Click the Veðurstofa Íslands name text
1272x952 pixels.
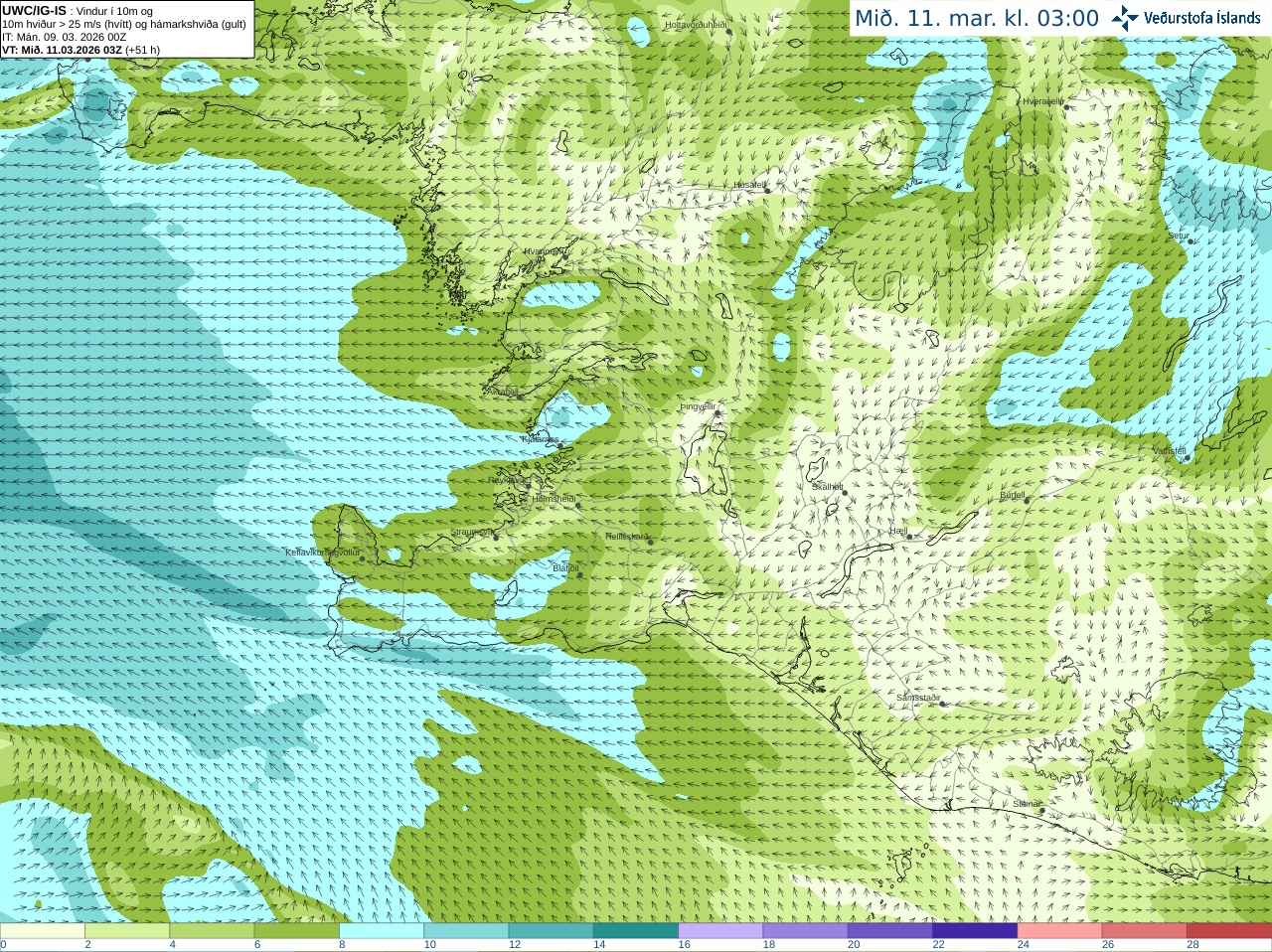click(1202, 18)
